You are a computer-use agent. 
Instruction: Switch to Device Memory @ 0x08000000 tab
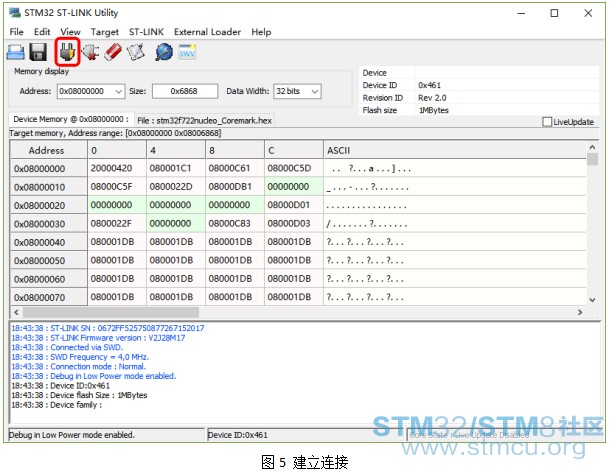[71, 119]
